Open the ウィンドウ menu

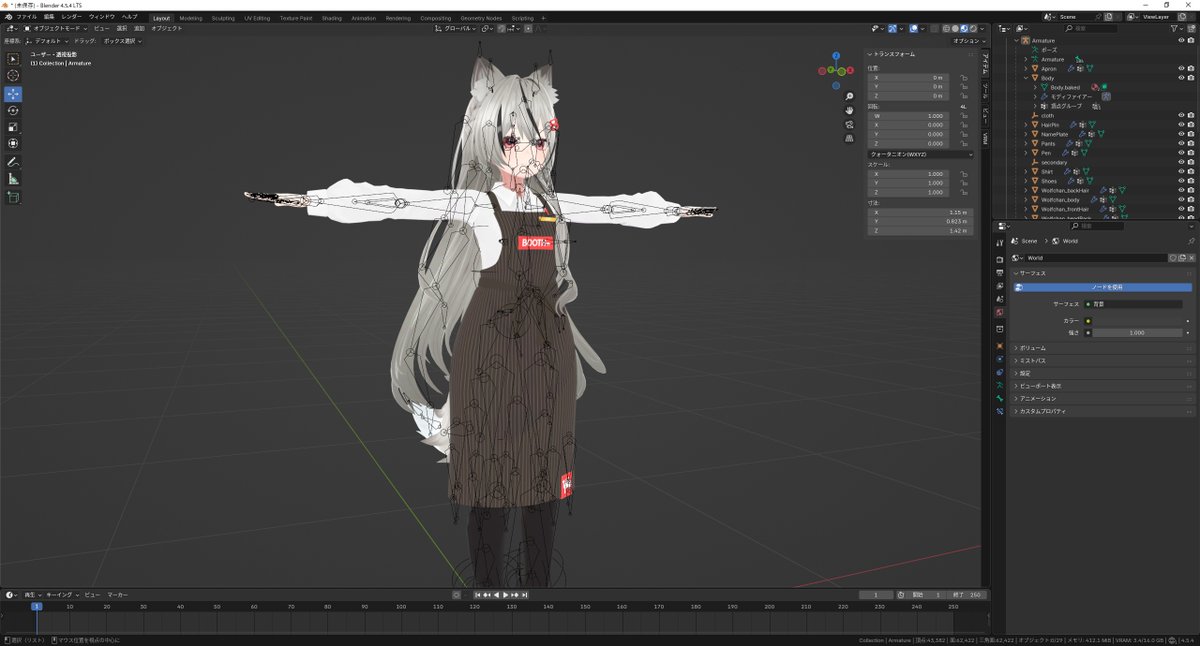point(102,17)
